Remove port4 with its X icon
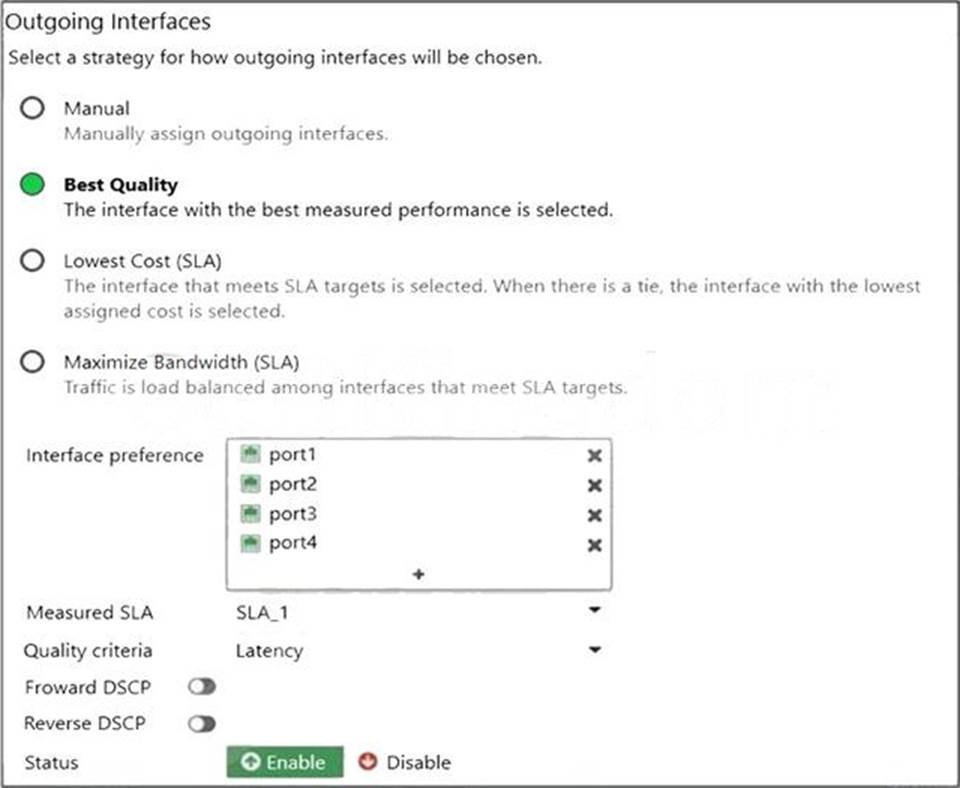This screenshot has height=788, width=960. pyautogui.click(x=594, y=545)
